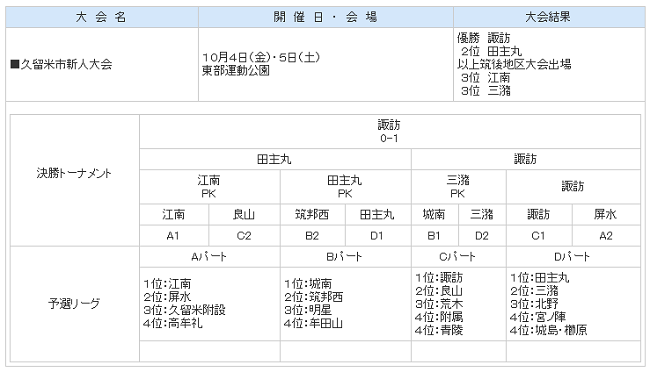Click the 大会結果 column header
The height and width of the screenshot is (372, 650).
(549, 17)
